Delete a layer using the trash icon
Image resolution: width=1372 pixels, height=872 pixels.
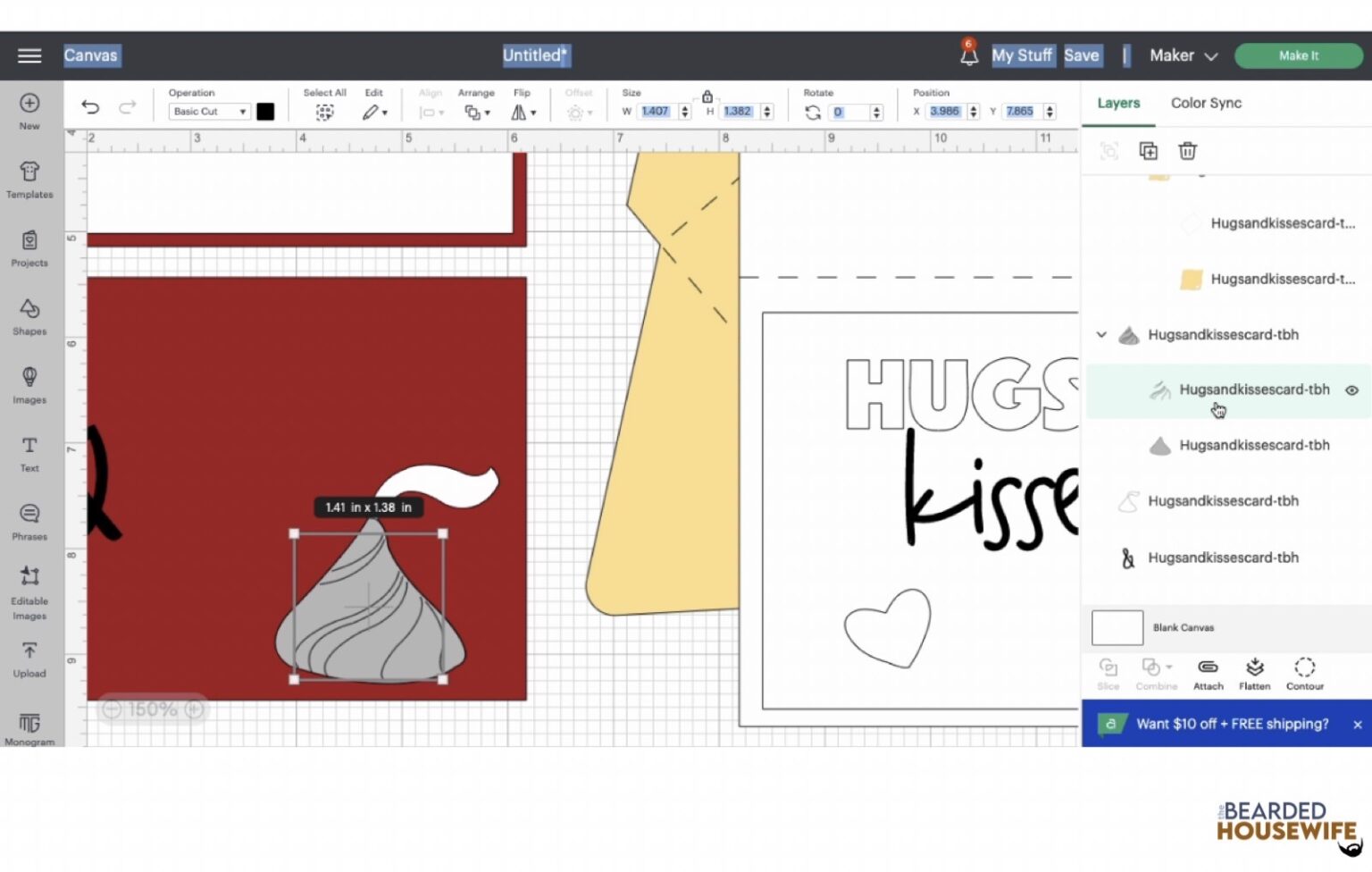point(1187,151)
